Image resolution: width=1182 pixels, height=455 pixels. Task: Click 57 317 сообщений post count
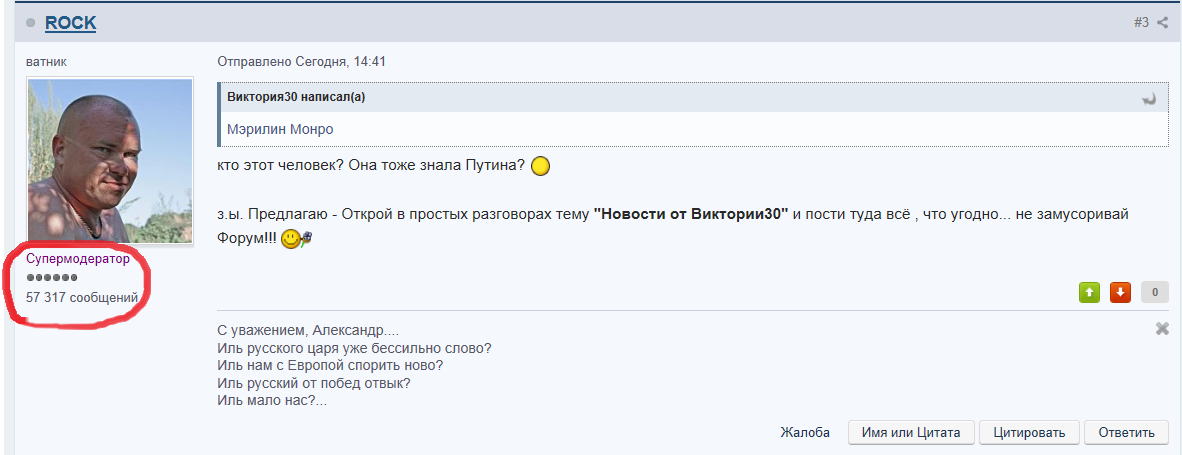pos(82,298)
